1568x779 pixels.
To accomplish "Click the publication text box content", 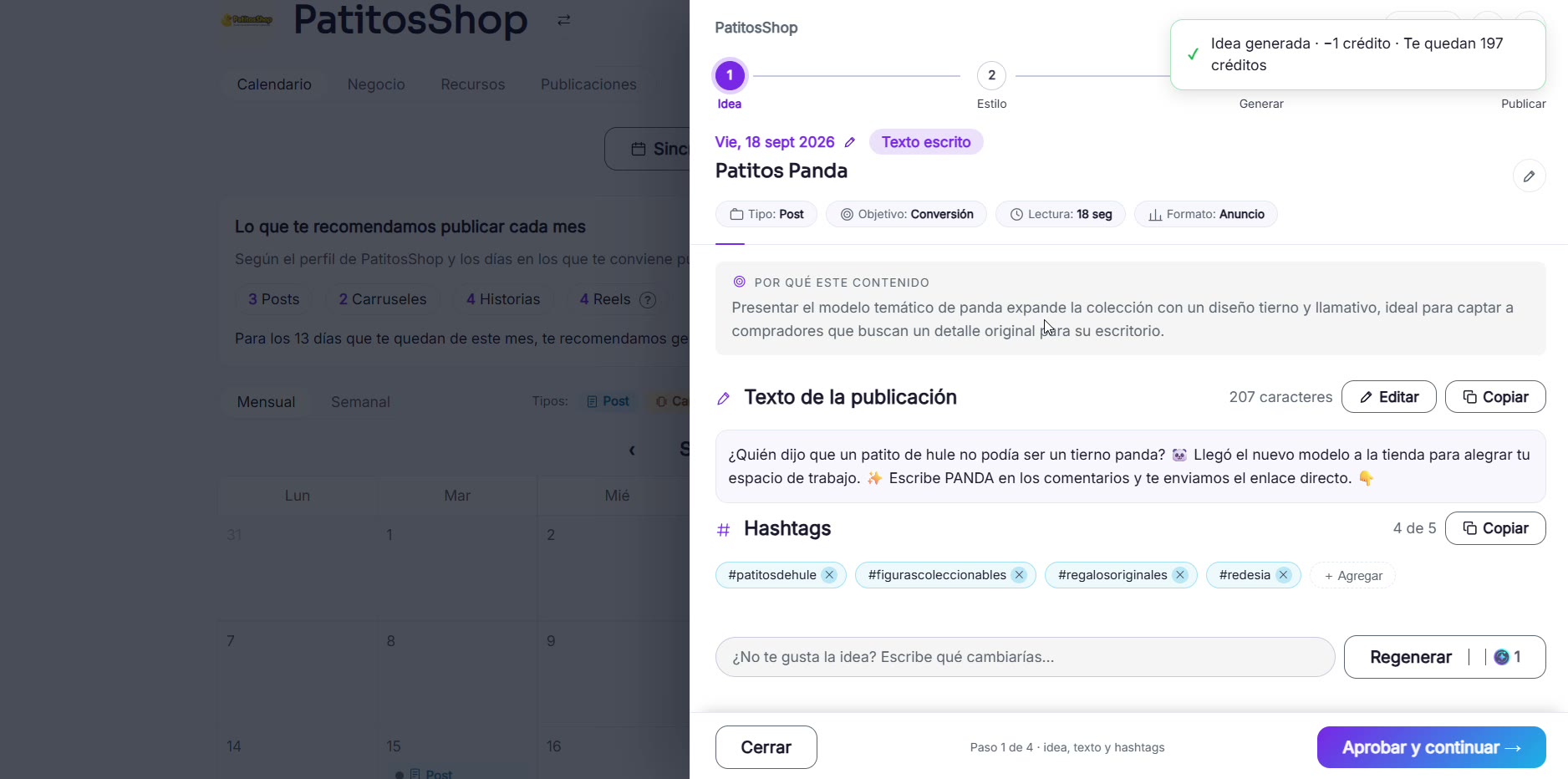I will tap(1130, 466).
